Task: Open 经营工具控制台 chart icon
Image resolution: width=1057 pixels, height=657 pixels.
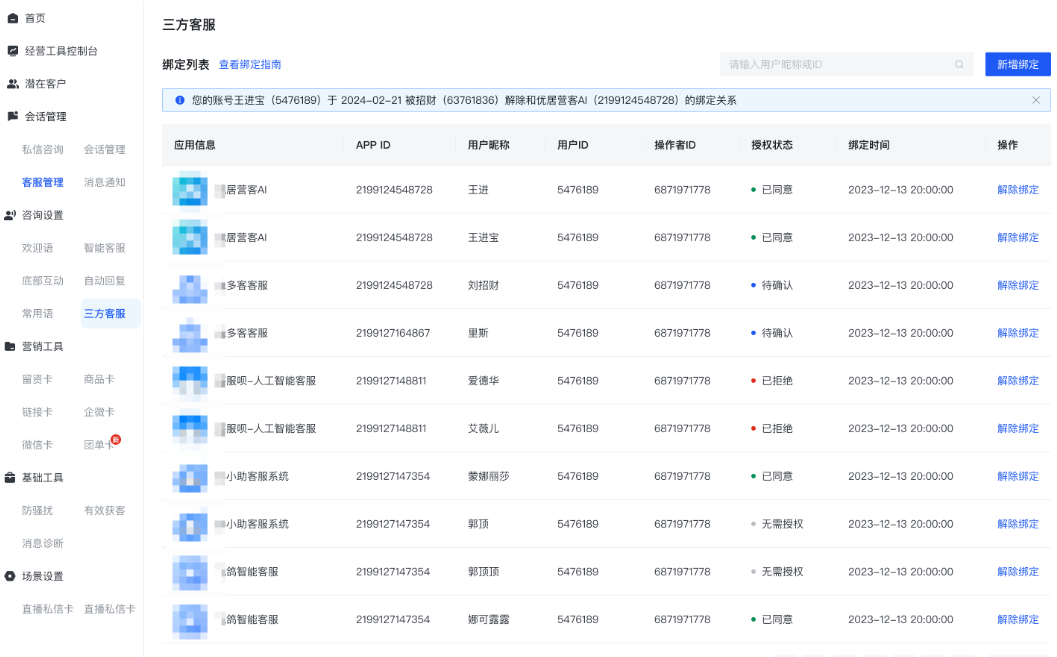Action: click(x=13, y=51)
